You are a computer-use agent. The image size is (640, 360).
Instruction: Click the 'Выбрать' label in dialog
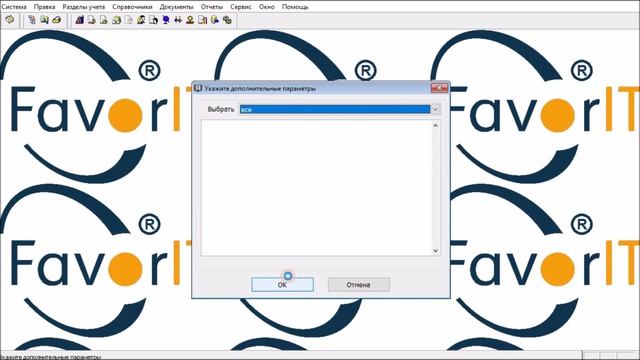pos(221,109)
